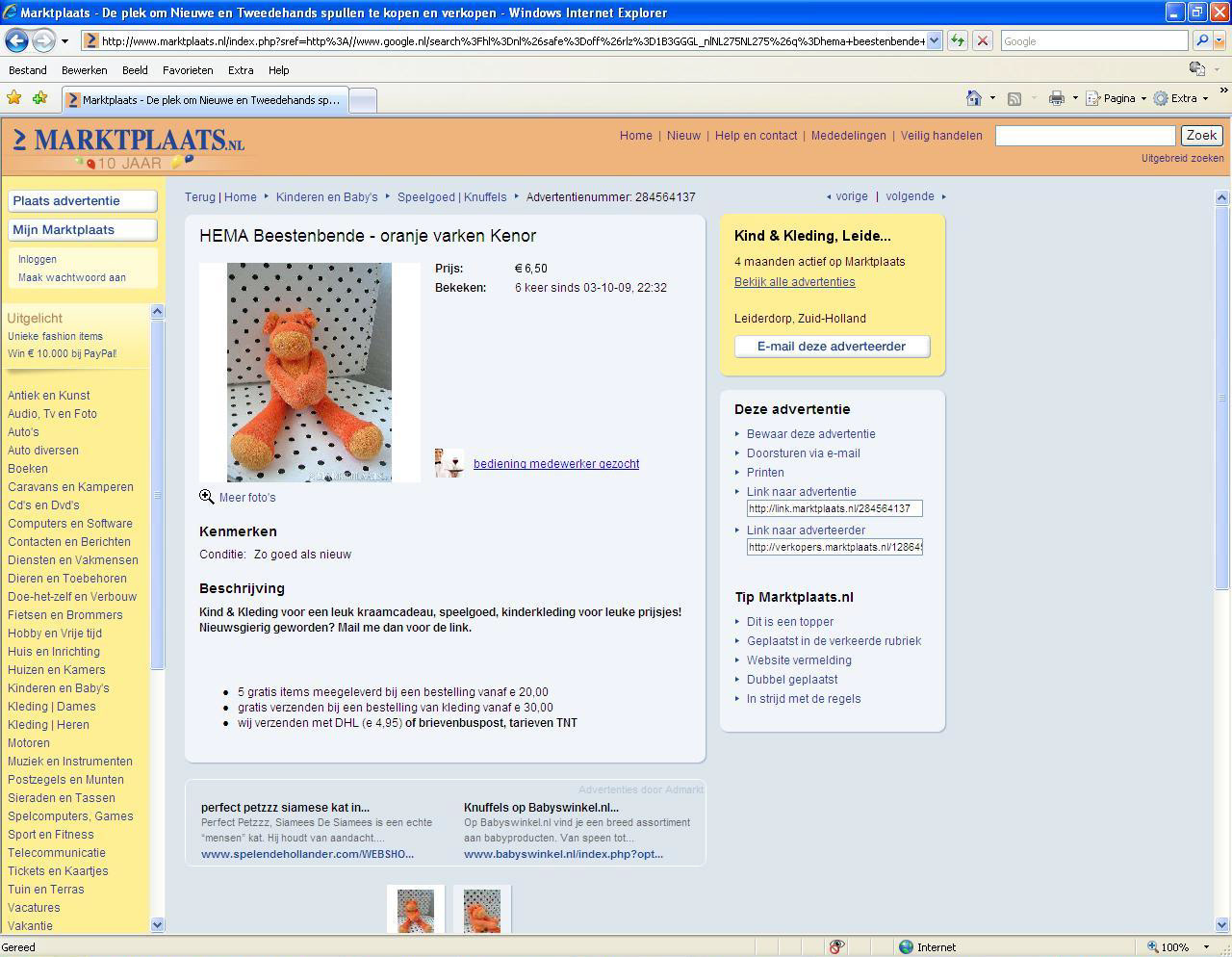The image size is (1232, 957).
Task: Open the Extra gear toolbar menu
Action: tap(1181, 98)
